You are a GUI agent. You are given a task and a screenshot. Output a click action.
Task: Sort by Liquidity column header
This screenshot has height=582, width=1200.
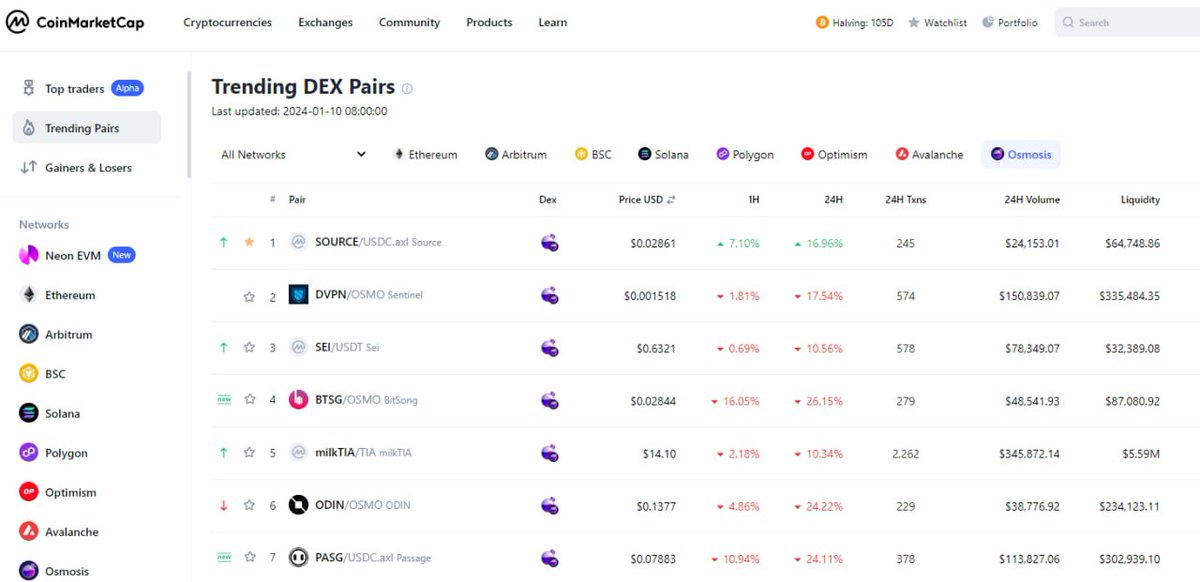pyautogui.click(x=1140, y=200)
